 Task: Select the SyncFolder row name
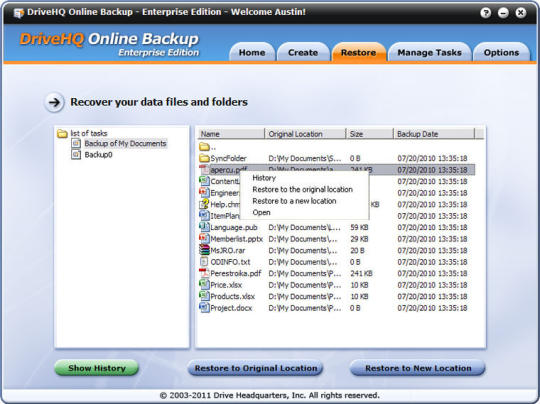[228, 158]
